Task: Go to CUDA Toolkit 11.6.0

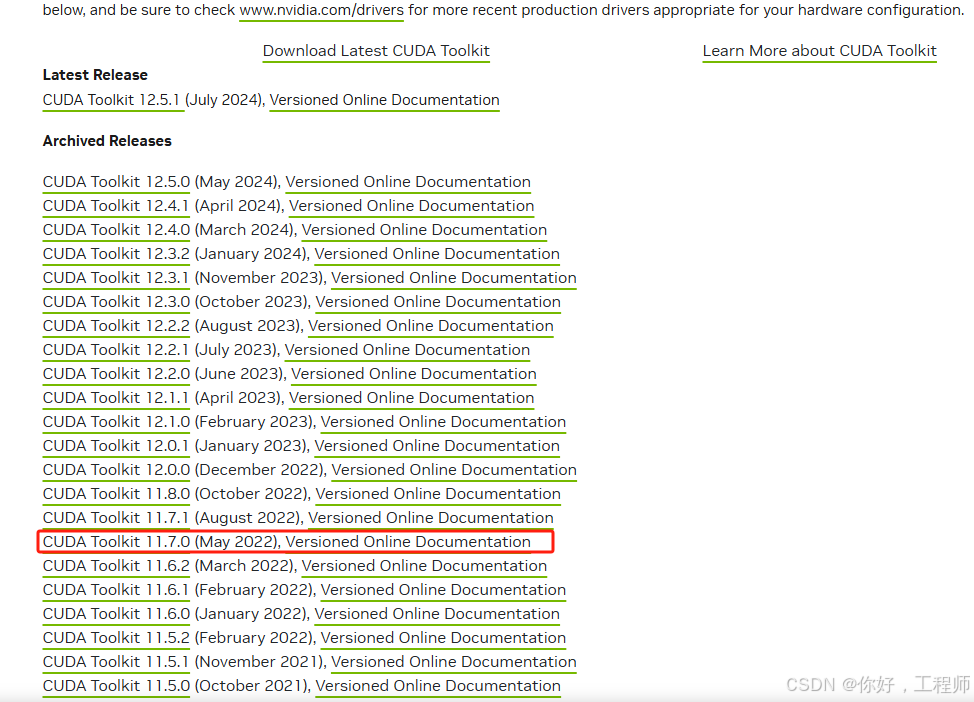Action: click(x=116, y=614)
